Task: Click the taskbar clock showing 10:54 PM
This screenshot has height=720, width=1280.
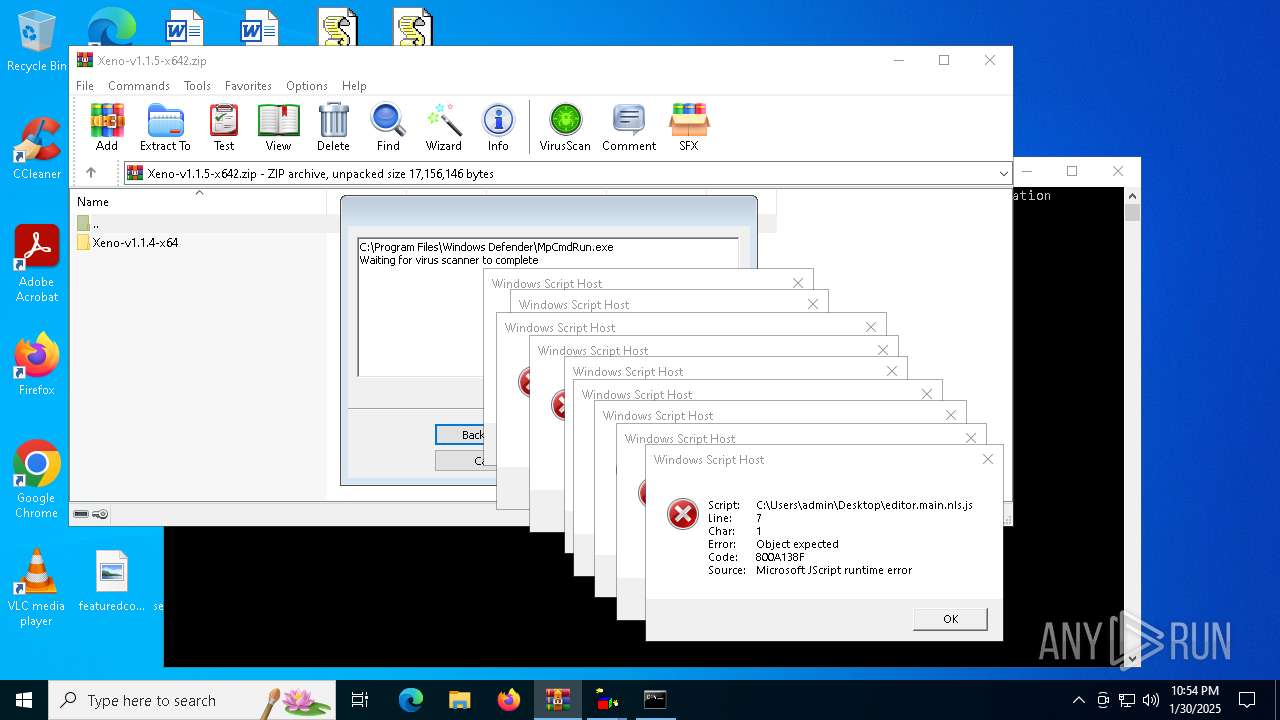Action: click(1195, 700)
